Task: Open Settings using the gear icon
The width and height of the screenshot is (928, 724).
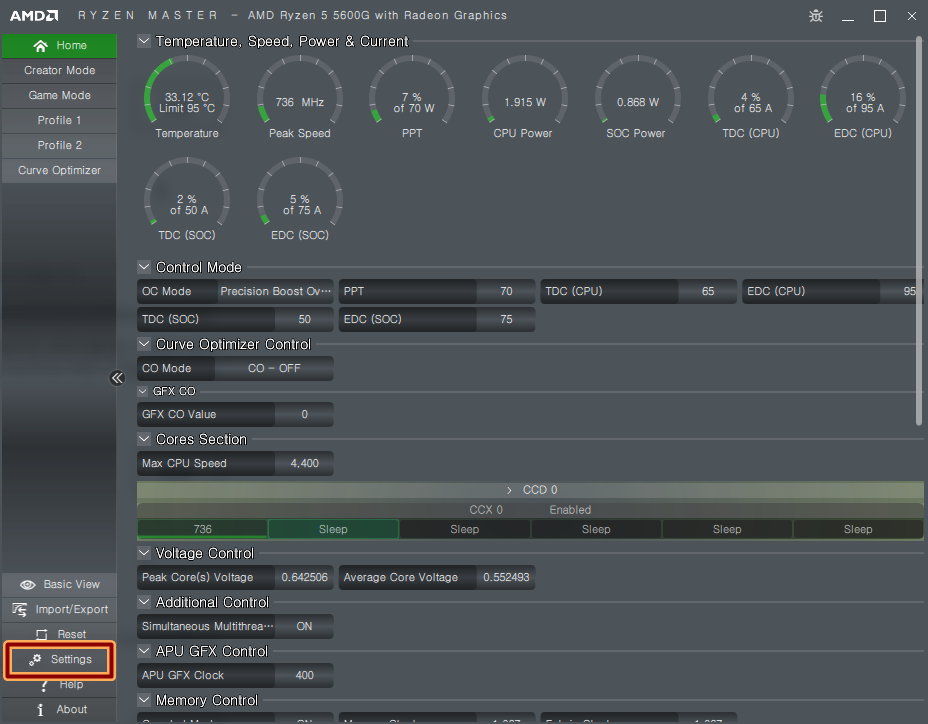Action: (38, 659)
